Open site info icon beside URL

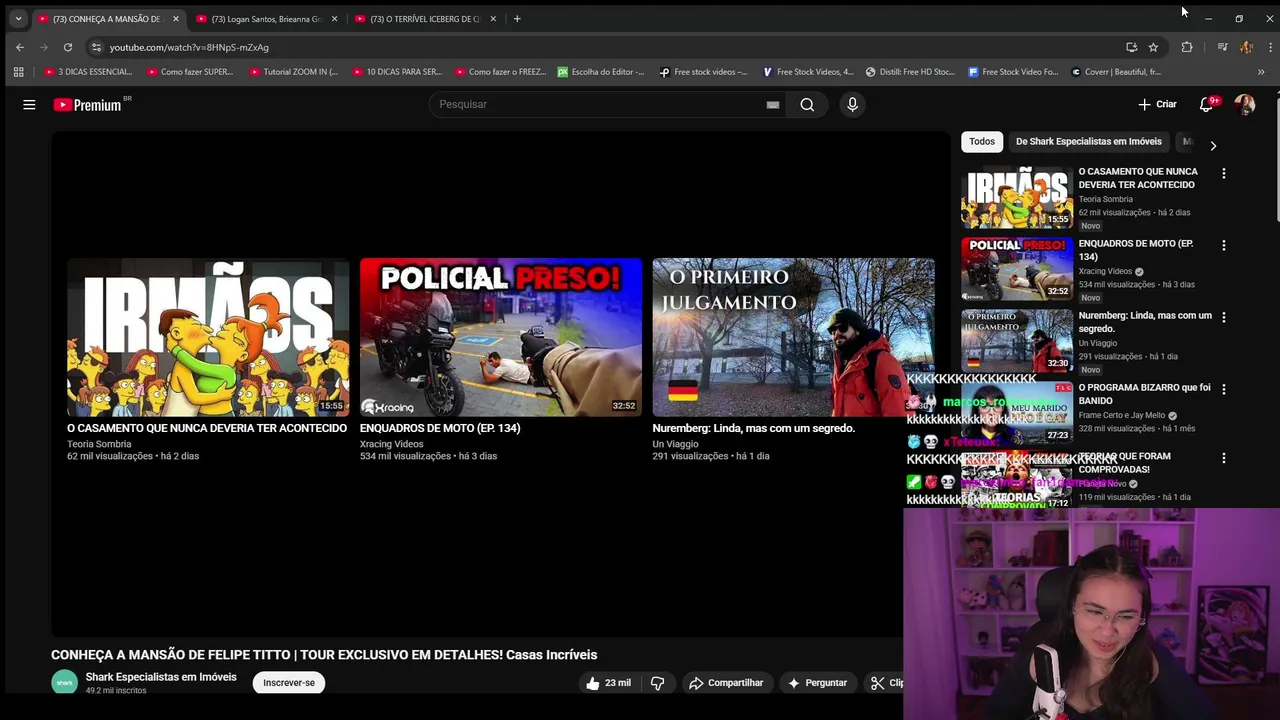click(x=96, y=47)
